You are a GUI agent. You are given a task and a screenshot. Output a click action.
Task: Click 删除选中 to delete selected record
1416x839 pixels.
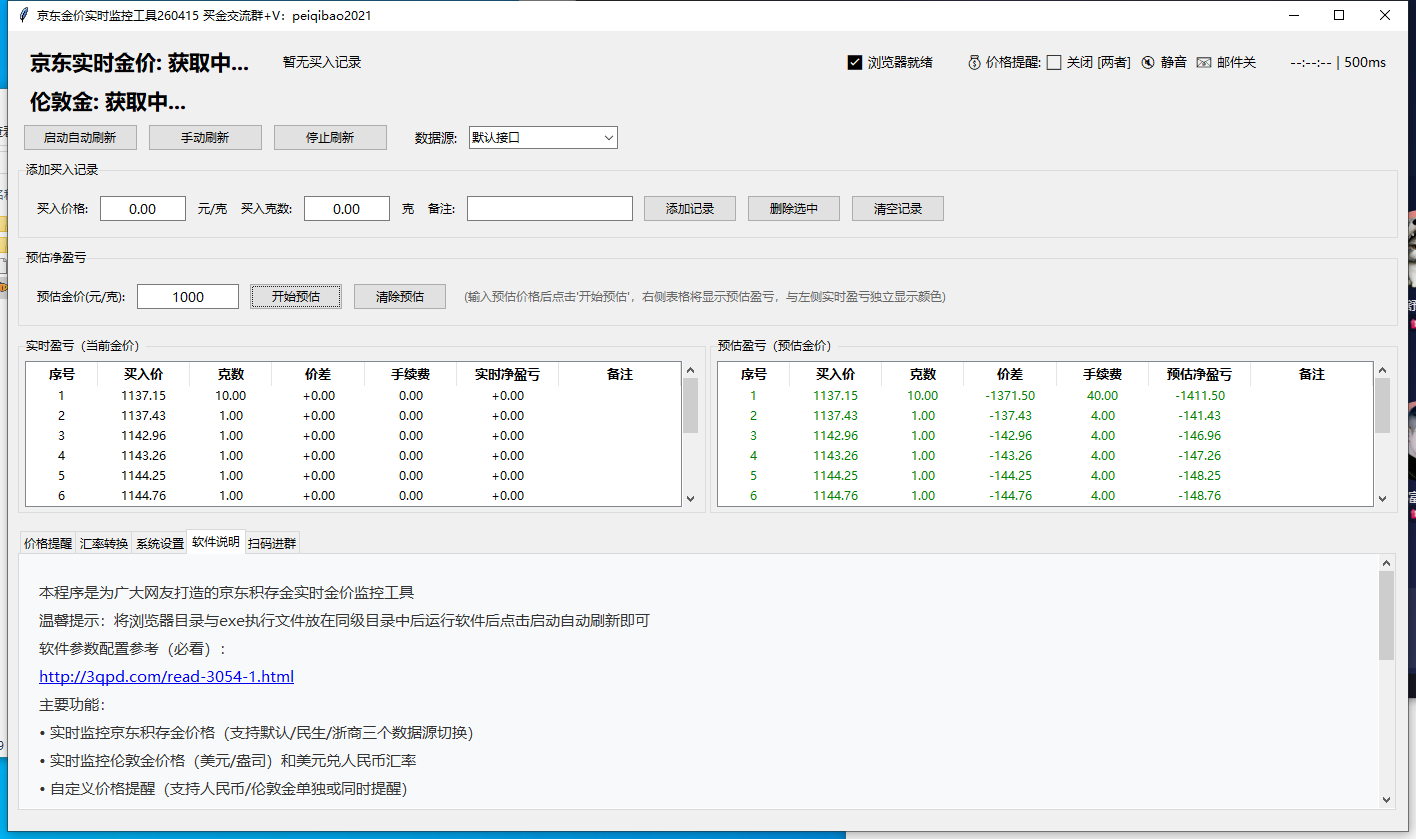[x=793, y=208]
